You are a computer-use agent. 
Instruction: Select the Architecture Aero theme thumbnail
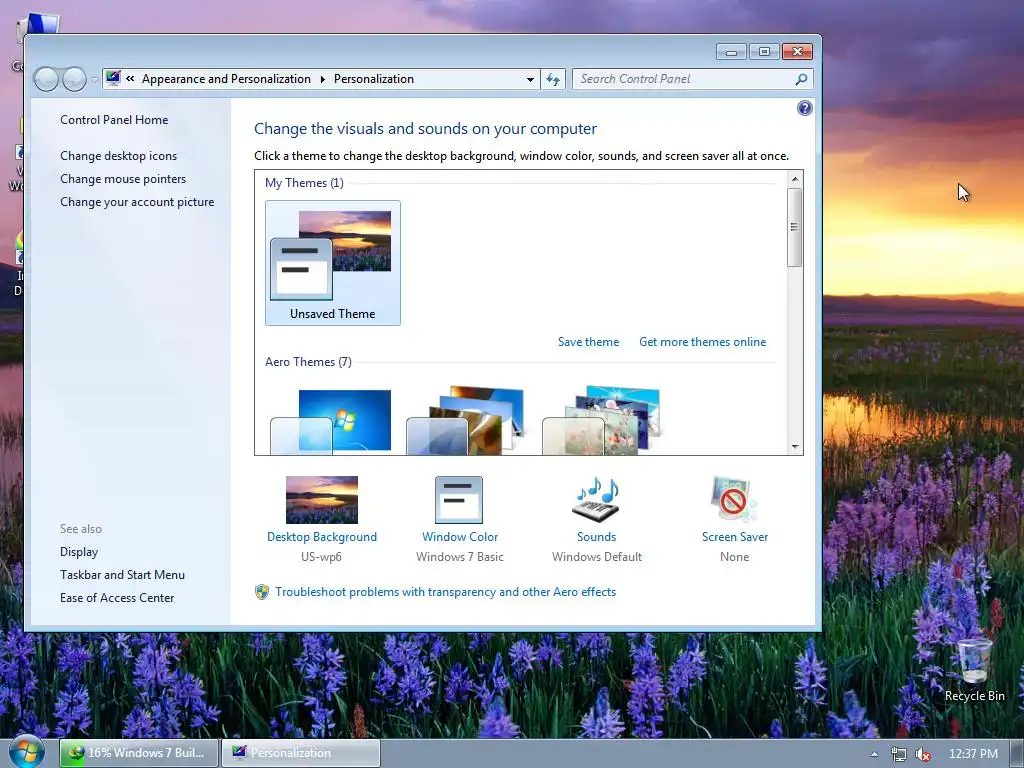(x=466, y=421)
